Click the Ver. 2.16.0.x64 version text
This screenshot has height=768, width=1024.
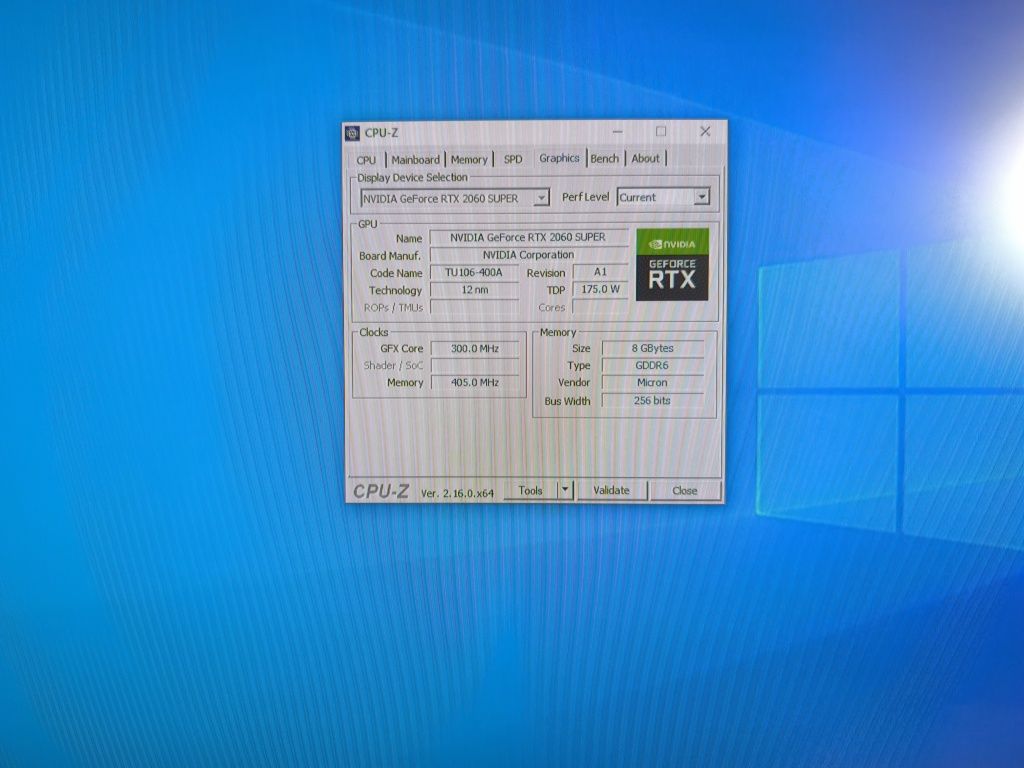click(x=457, y=493)
